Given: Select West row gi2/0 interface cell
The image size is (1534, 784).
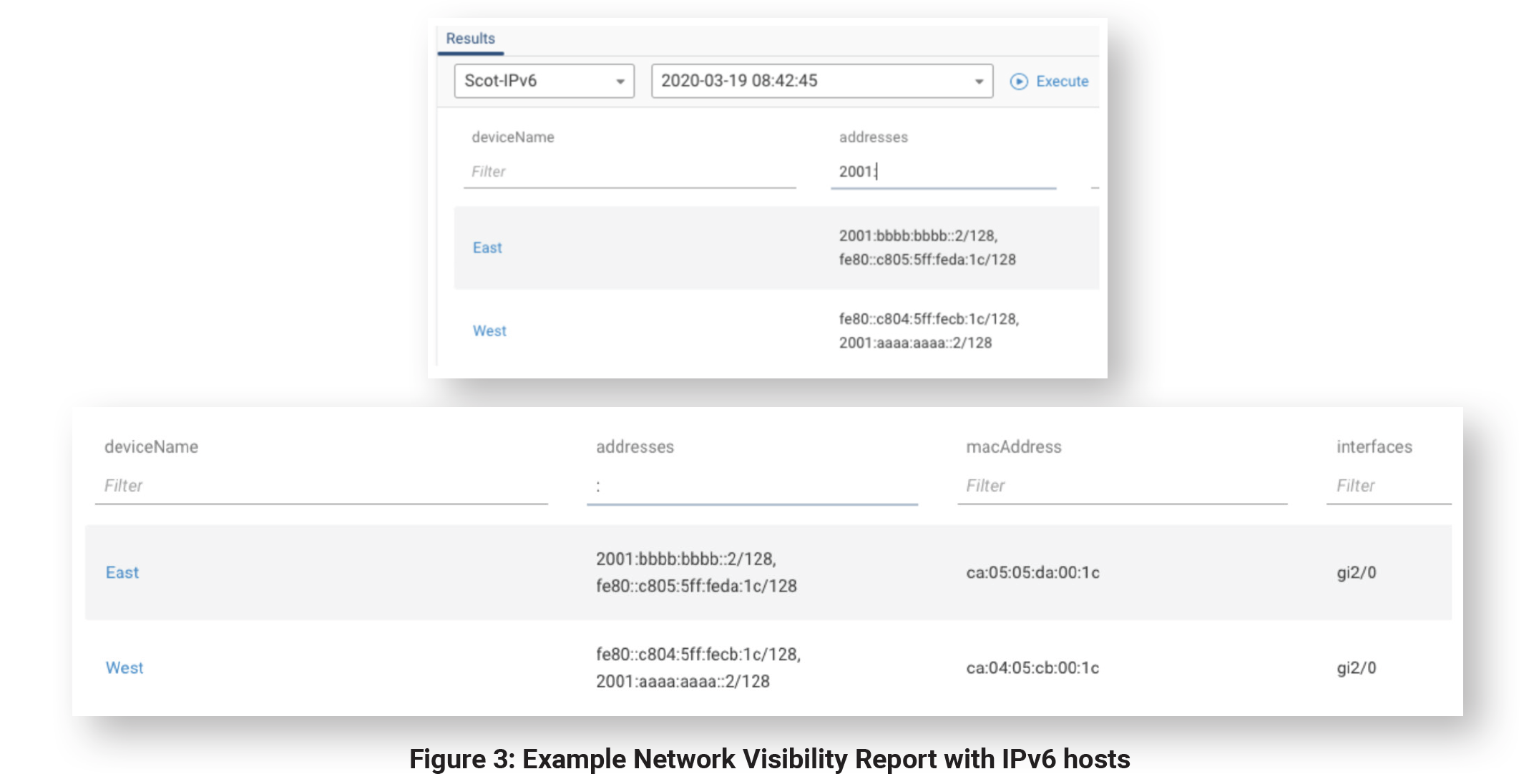Looking at the screenshot, I should pyautogui.click(x=1356, y=667).
